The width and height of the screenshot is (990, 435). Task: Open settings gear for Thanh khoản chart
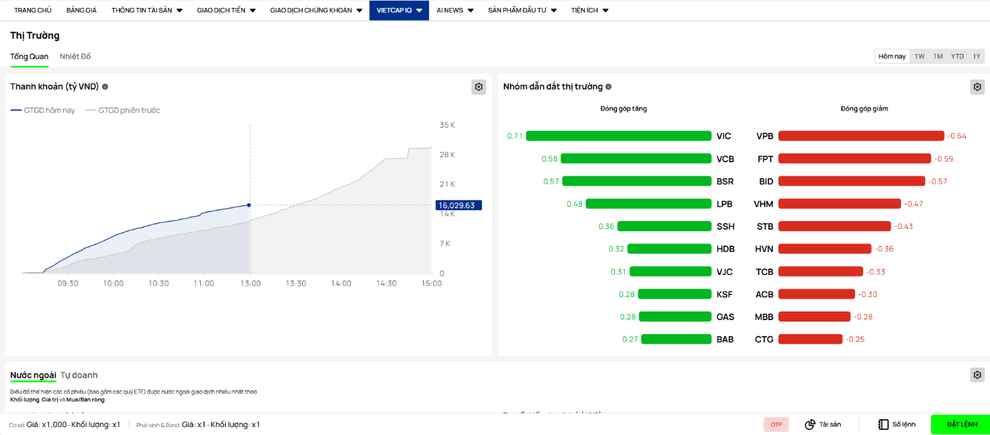tap(479, 87)
